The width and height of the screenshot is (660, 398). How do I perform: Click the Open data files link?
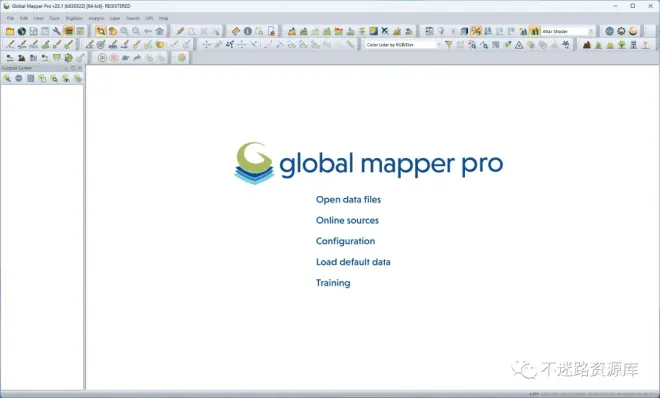pyautogui.click(x=348, y=199)
